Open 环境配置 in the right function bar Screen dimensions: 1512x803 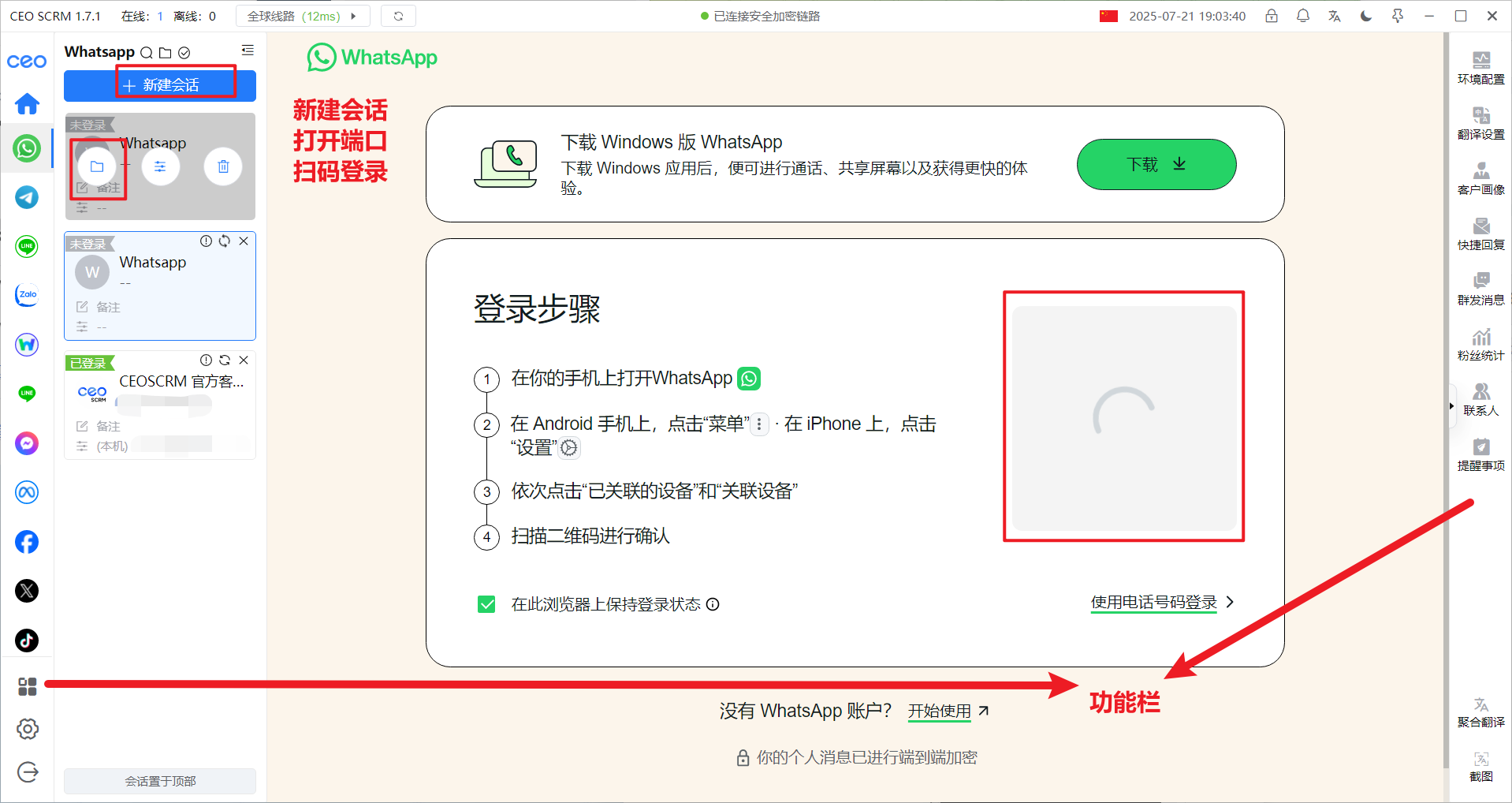point(1481,68)
